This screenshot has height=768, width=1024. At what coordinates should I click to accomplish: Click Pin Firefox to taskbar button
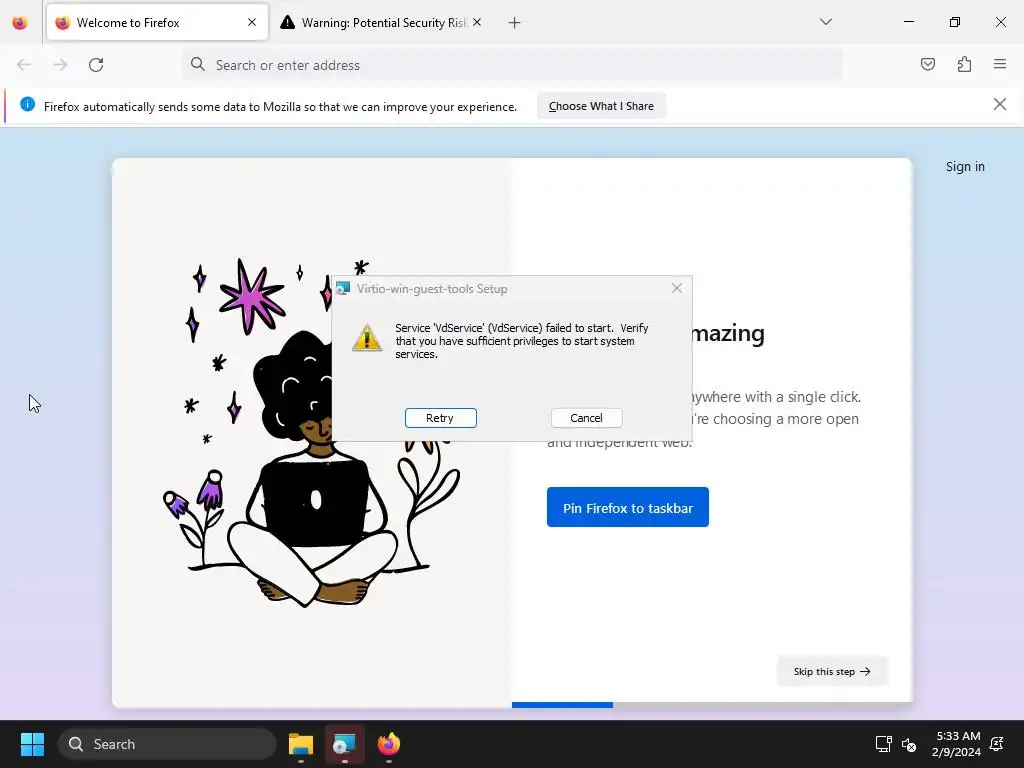click(x=628, y=507)
